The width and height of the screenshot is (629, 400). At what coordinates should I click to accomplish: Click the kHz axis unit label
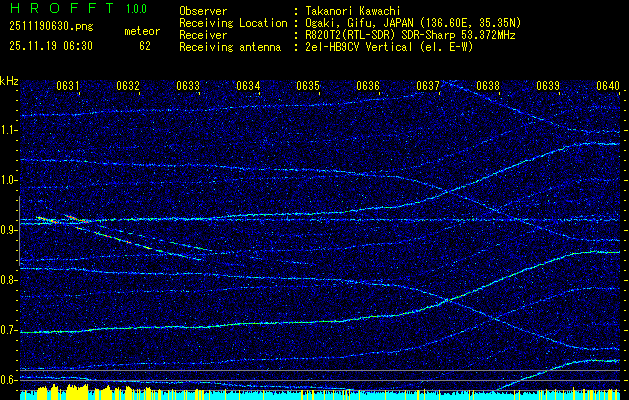pyautogui.click(x=9, y=81)
